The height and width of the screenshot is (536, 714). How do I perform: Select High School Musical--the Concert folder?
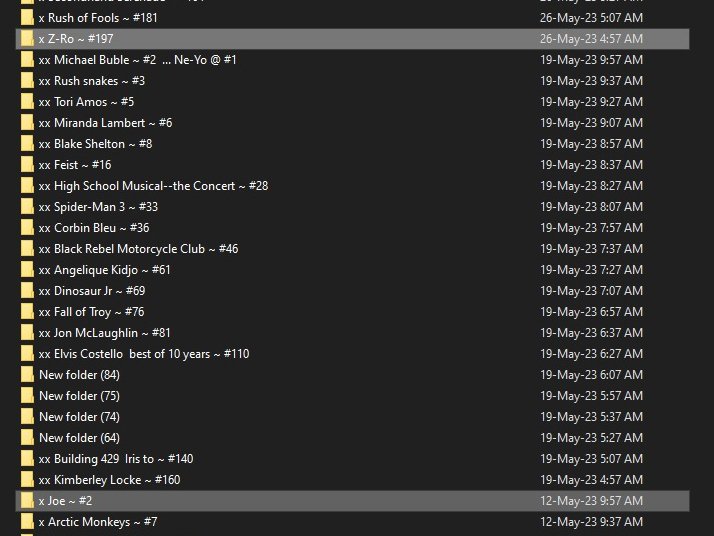click(153, 186)
